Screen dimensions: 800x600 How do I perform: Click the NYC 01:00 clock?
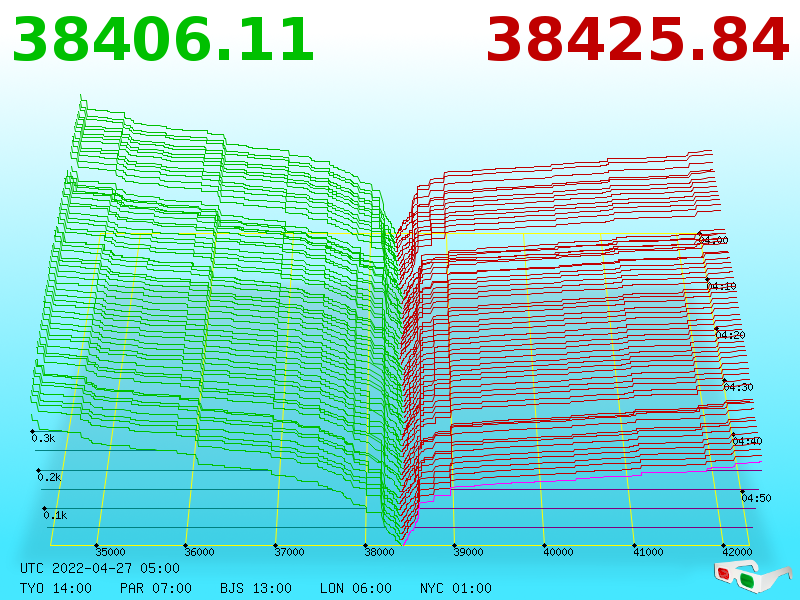456,588
